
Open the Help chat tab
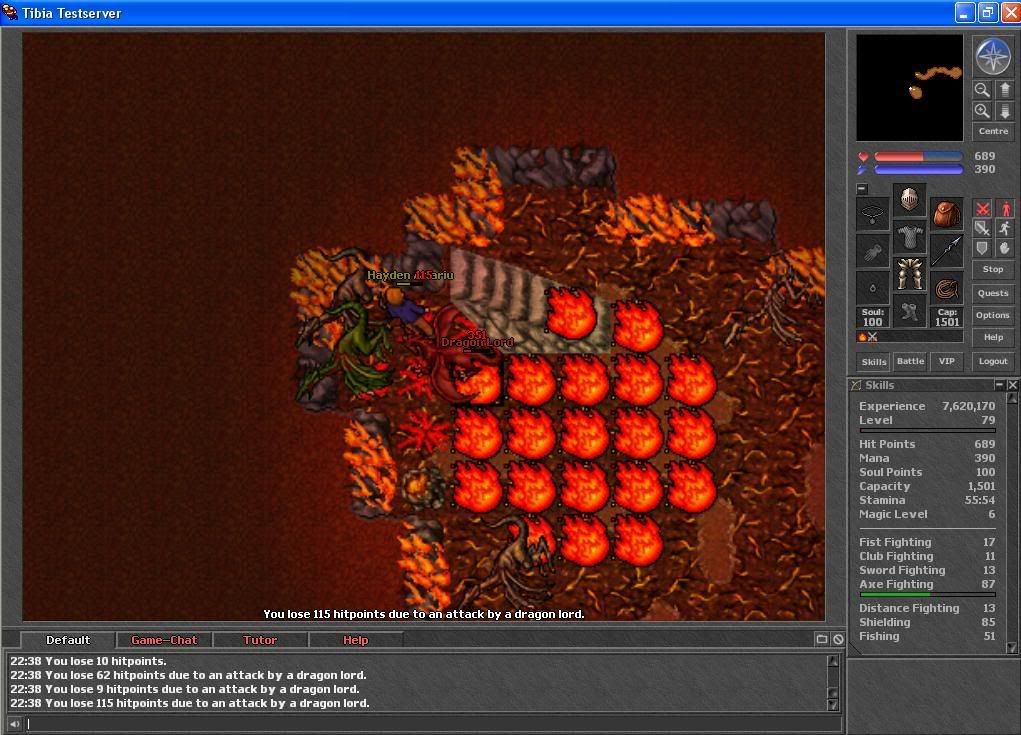[356, 640]
